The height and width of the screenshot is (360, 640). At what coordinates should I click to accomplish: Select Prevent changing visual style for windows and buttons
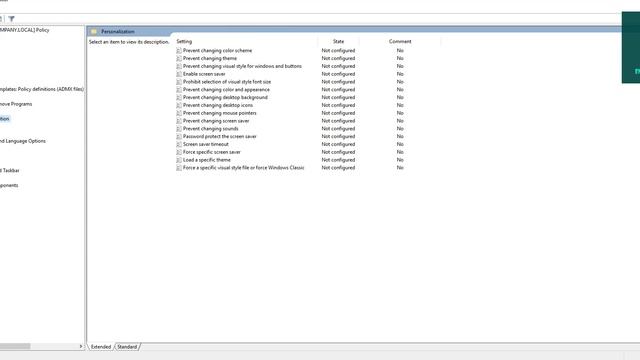242,66
